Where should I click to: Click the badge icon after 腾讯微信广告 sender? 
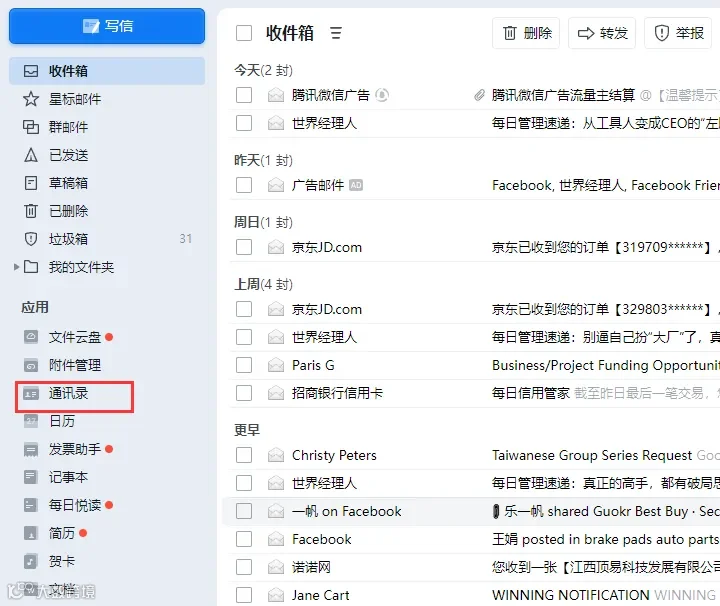[x=382, y=95]
